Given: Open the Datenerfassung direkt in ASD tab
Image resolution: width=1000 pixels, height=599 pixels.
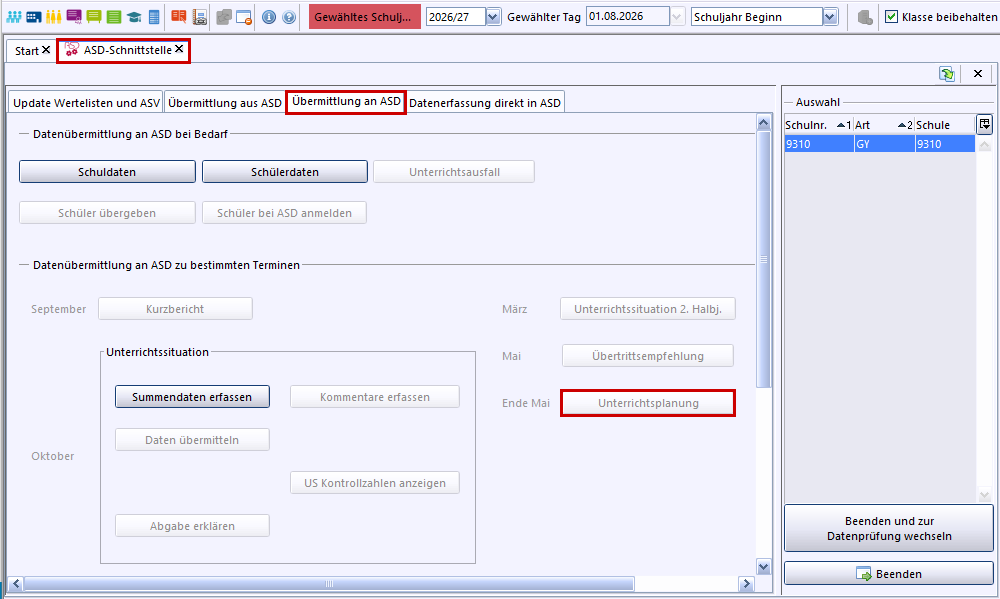Looking at the screenshot, I should pos(485,103).
